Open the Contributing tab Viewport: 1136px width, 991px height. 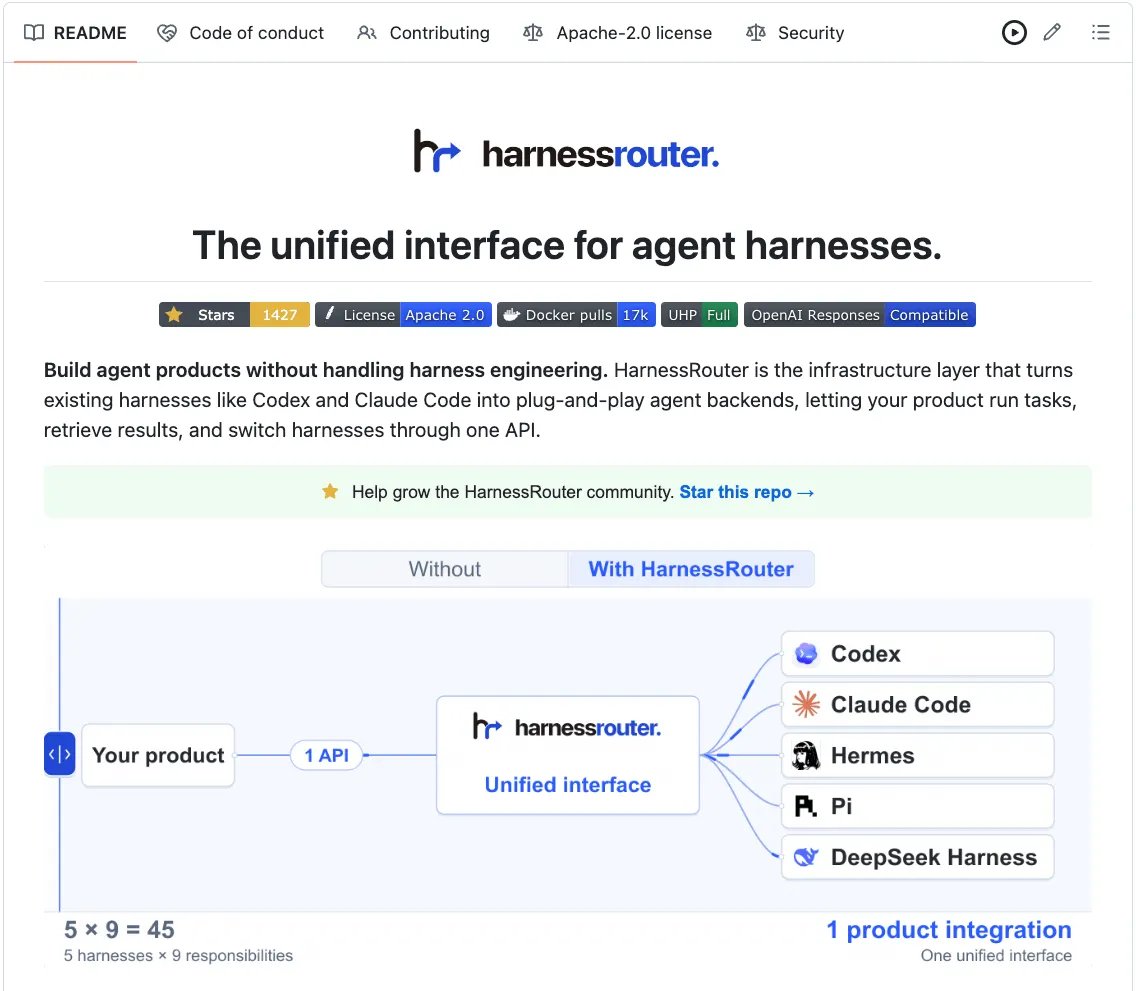pos(423,33)
